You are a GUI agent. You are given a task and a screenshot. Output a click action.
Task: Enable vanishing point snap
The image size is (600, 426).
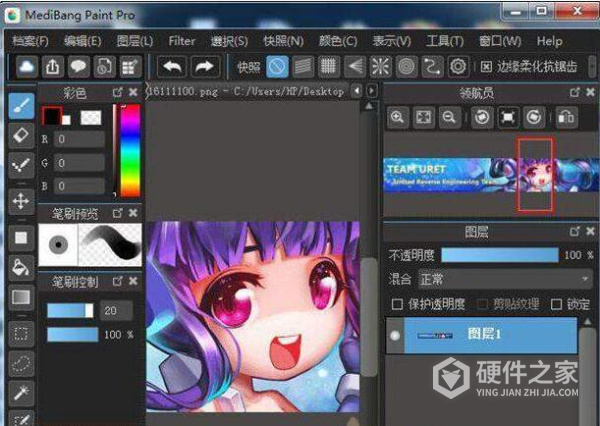355,67
